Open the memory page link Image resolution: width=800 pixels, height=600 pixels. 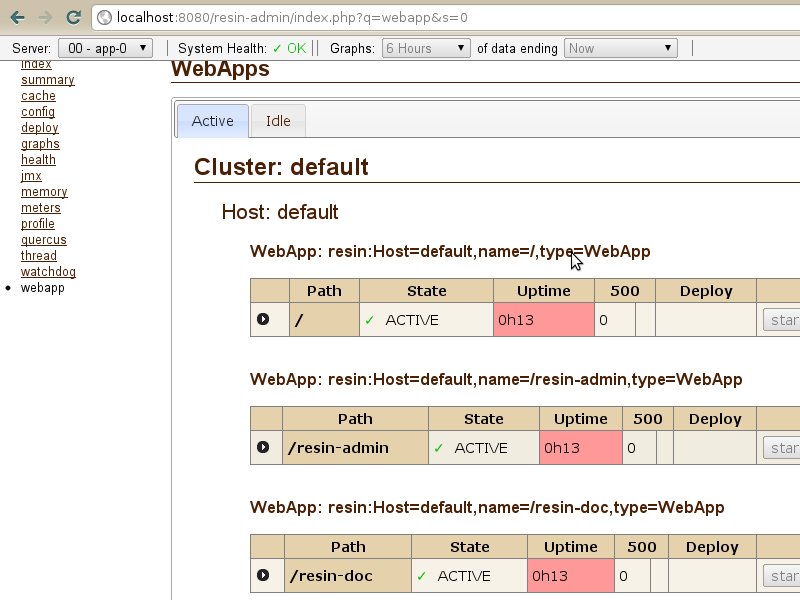click(x=44, y=191)
